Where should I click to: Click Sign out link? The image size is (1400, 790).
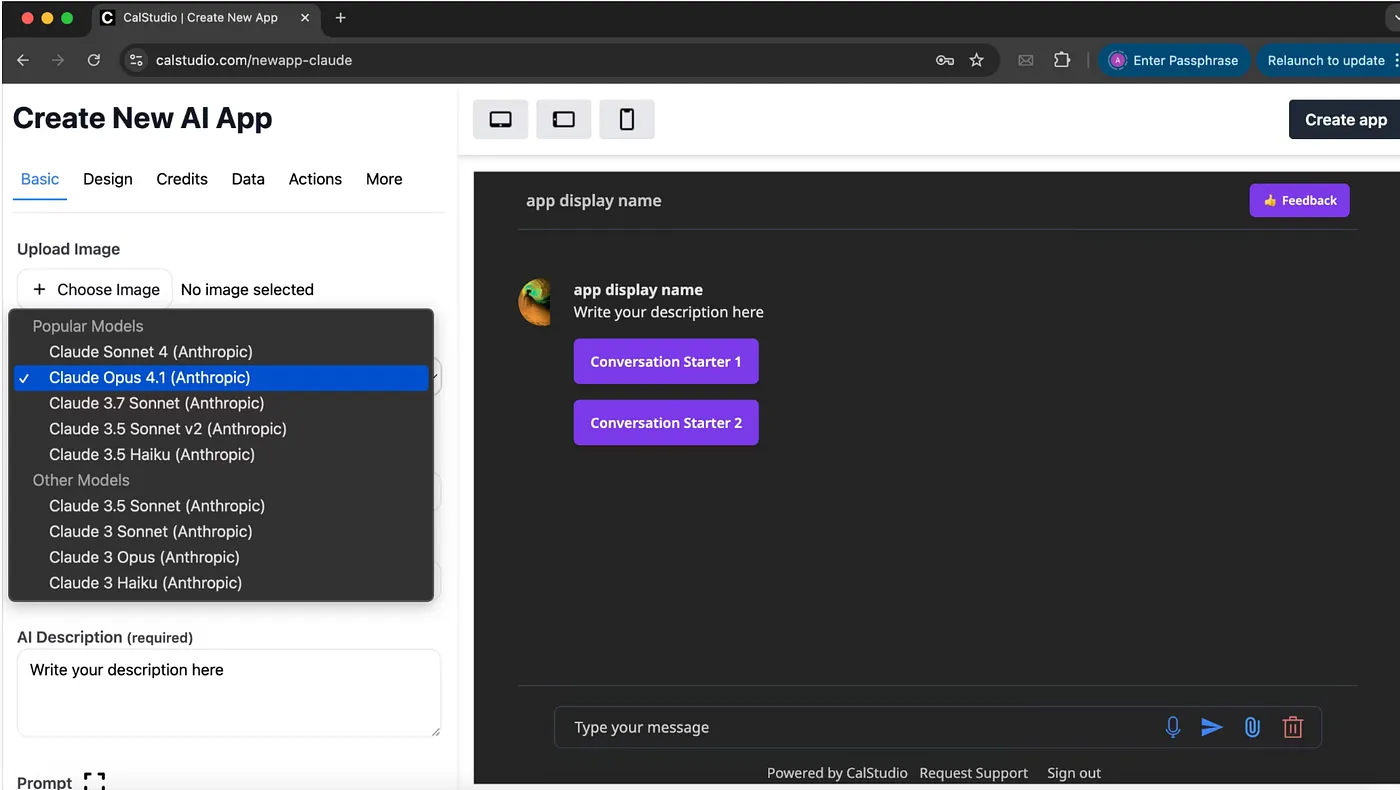click(x=1074, y=773)
